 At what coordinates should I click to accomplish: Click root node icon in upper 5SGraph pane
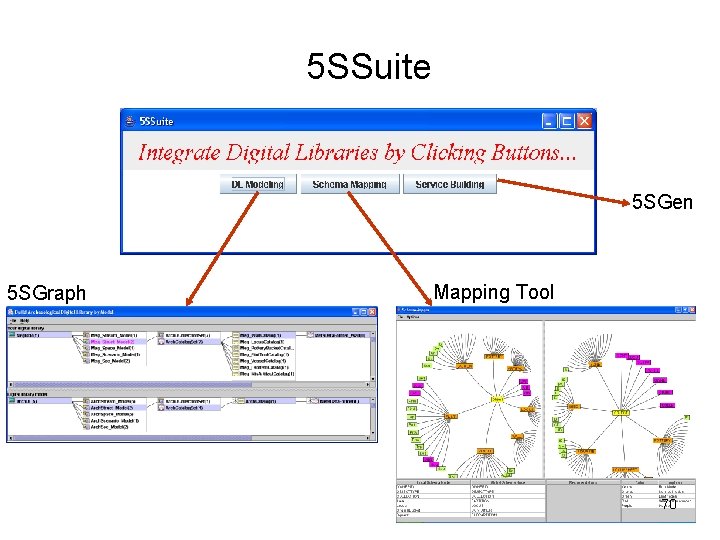(11, 335)
